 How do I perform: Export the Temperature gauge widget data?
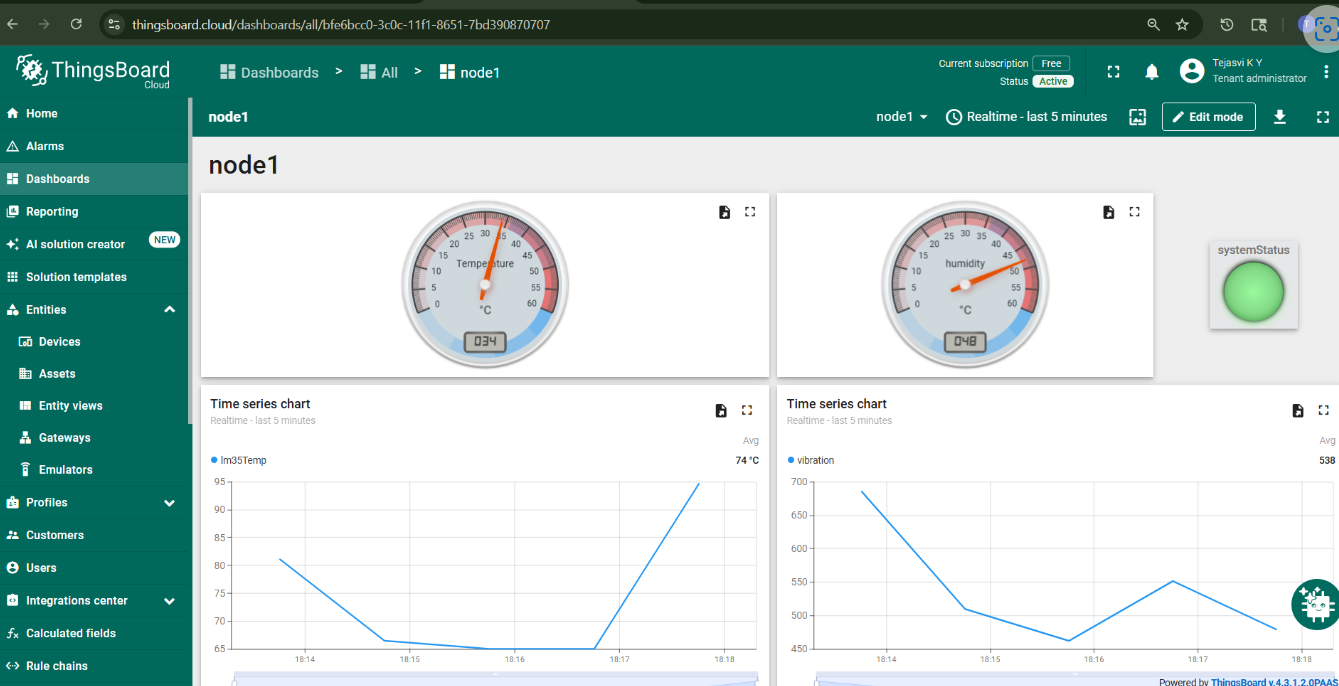pyautogui.click(x=724, y=212)
